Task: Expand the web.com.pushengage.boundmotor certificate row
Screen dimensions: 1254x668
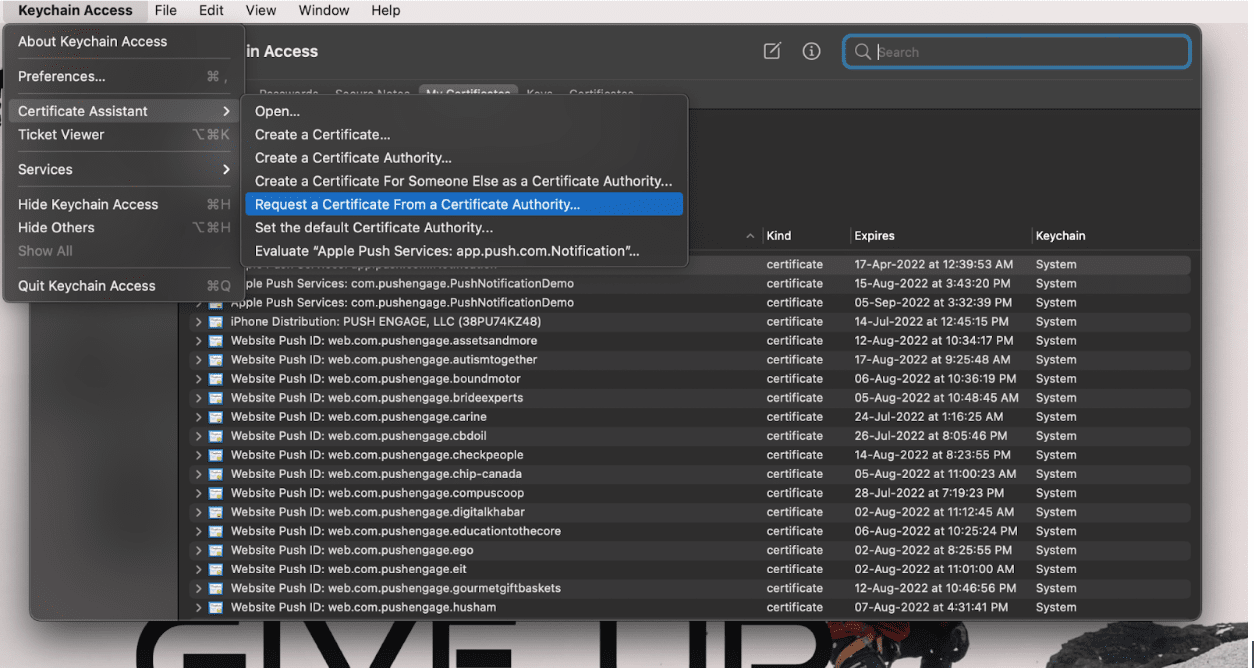Action: tap(198, 379)
